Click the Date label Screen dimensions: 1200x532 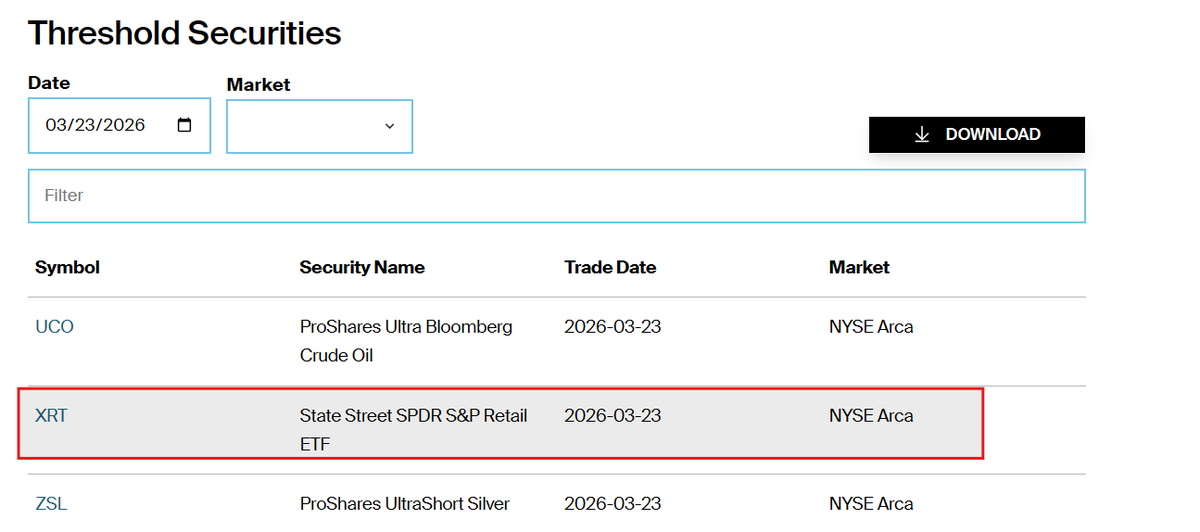[49, 83]
